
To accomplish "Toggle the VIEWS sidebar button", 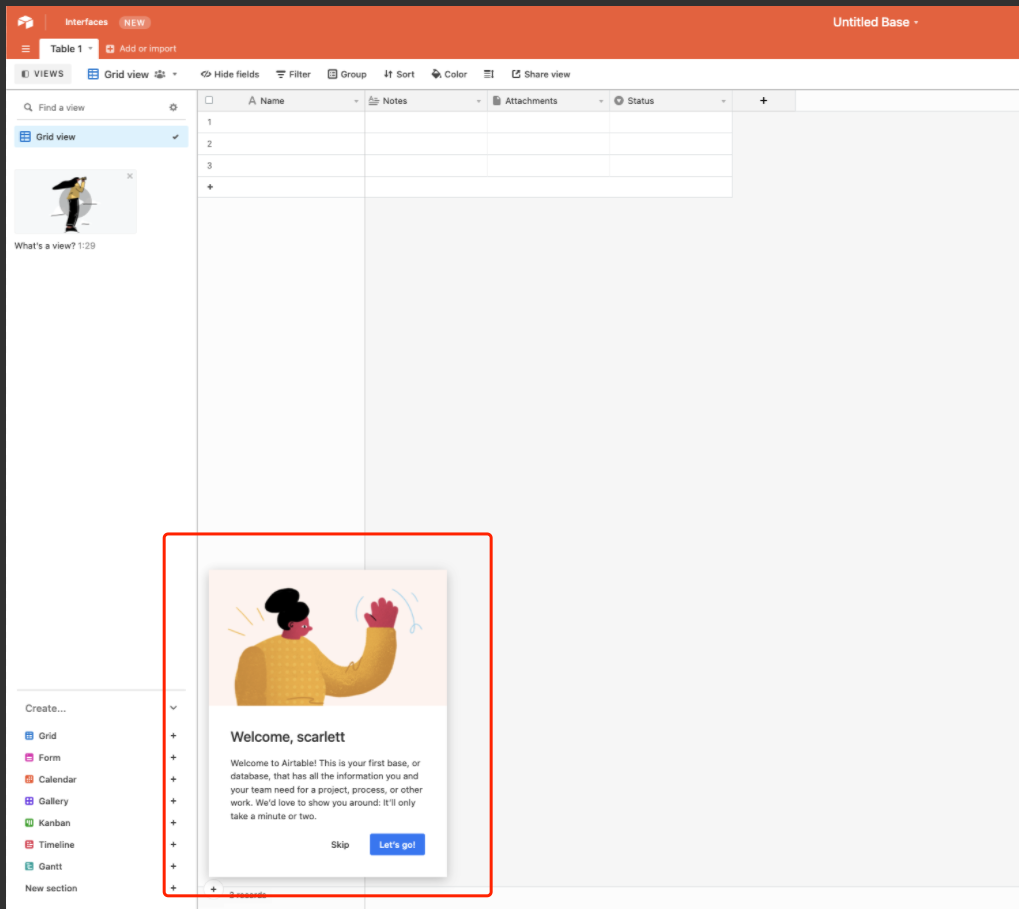I will 43,74.
